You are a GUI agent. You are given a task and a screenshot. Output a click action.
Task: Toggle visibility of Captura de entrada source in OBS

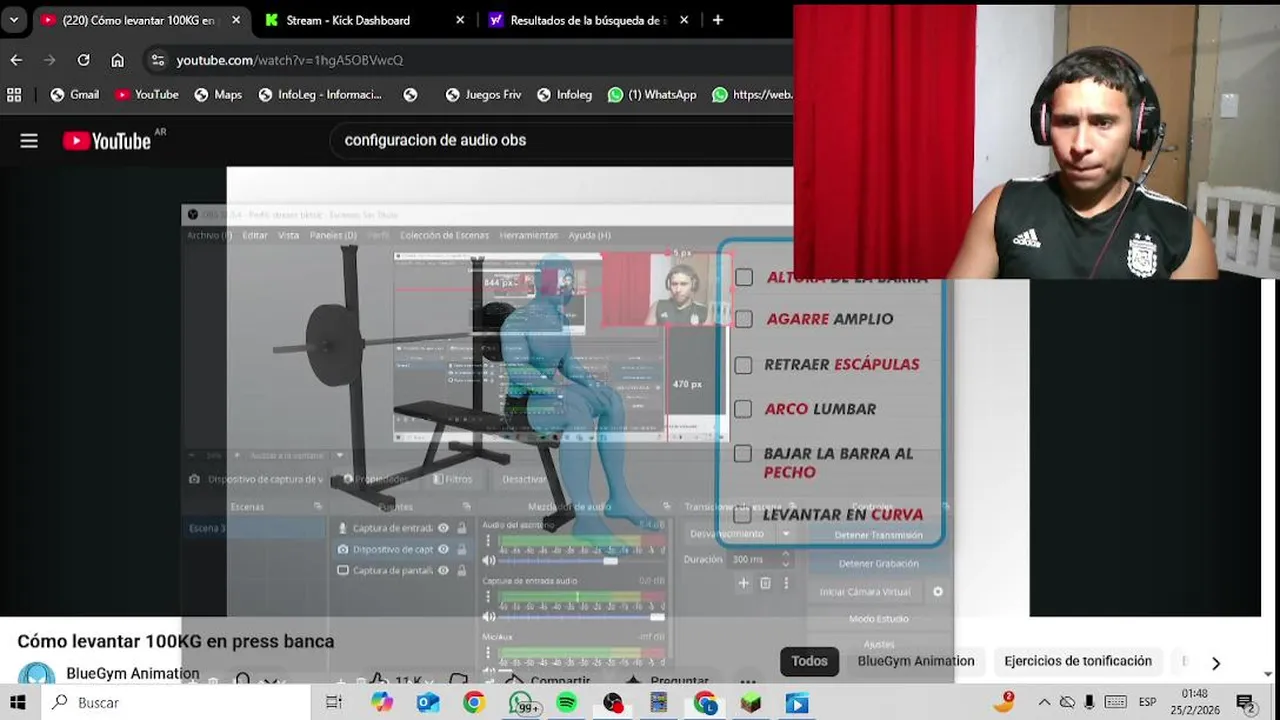(x=443, y=528)
